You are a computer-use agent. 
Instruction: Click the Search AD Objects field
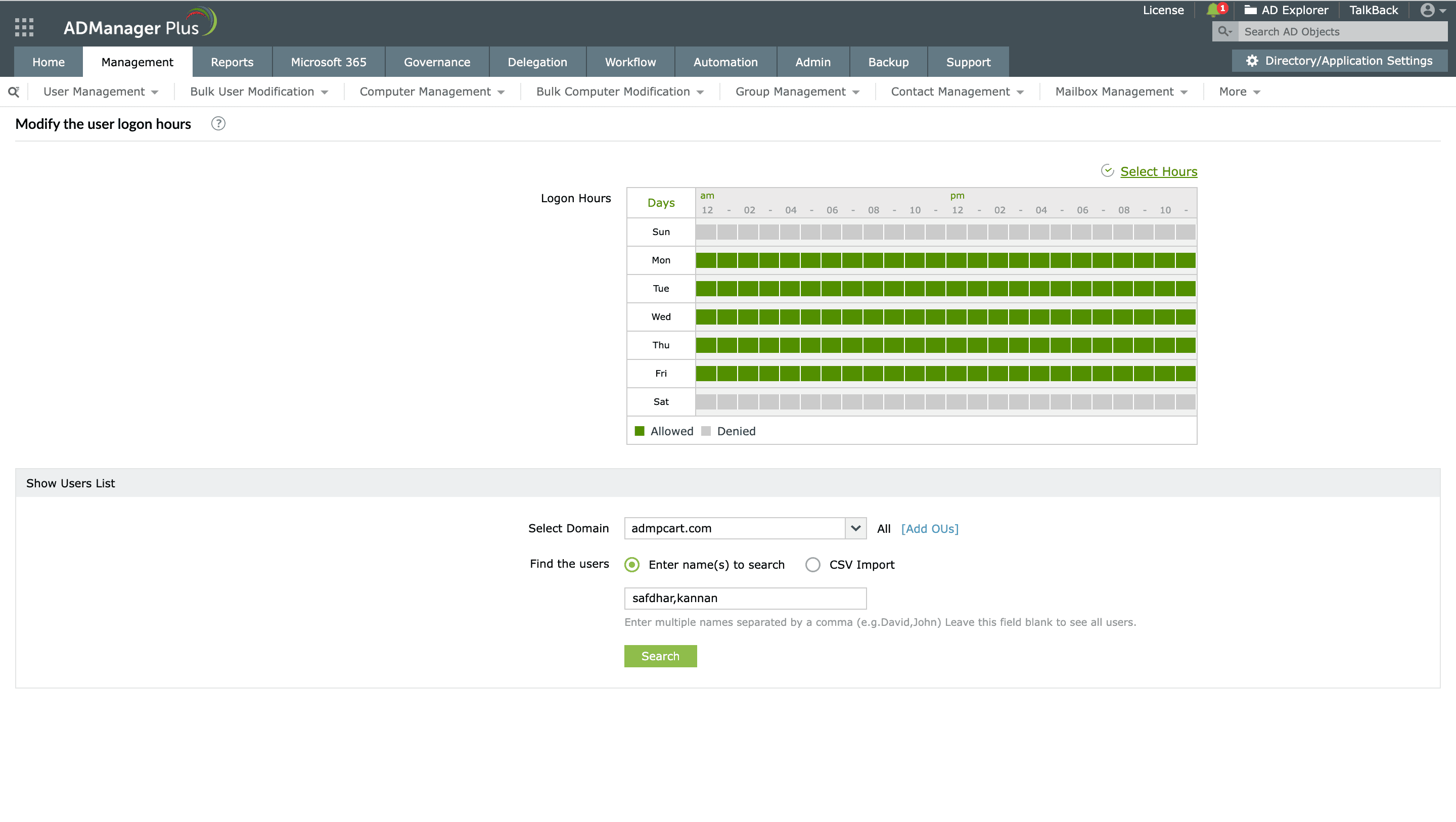point(1342,32)
